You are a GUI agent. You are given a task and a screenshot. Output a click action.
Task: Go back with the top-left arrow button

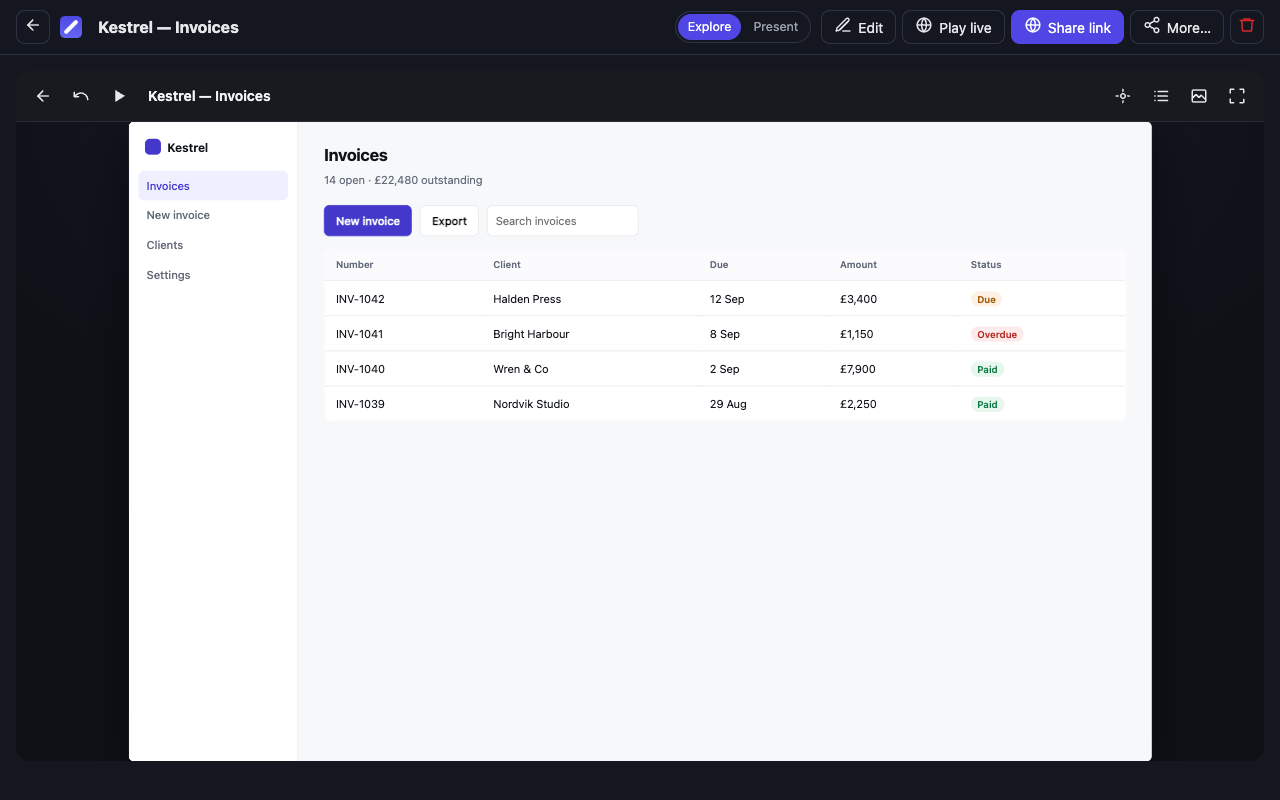[33, 27]
